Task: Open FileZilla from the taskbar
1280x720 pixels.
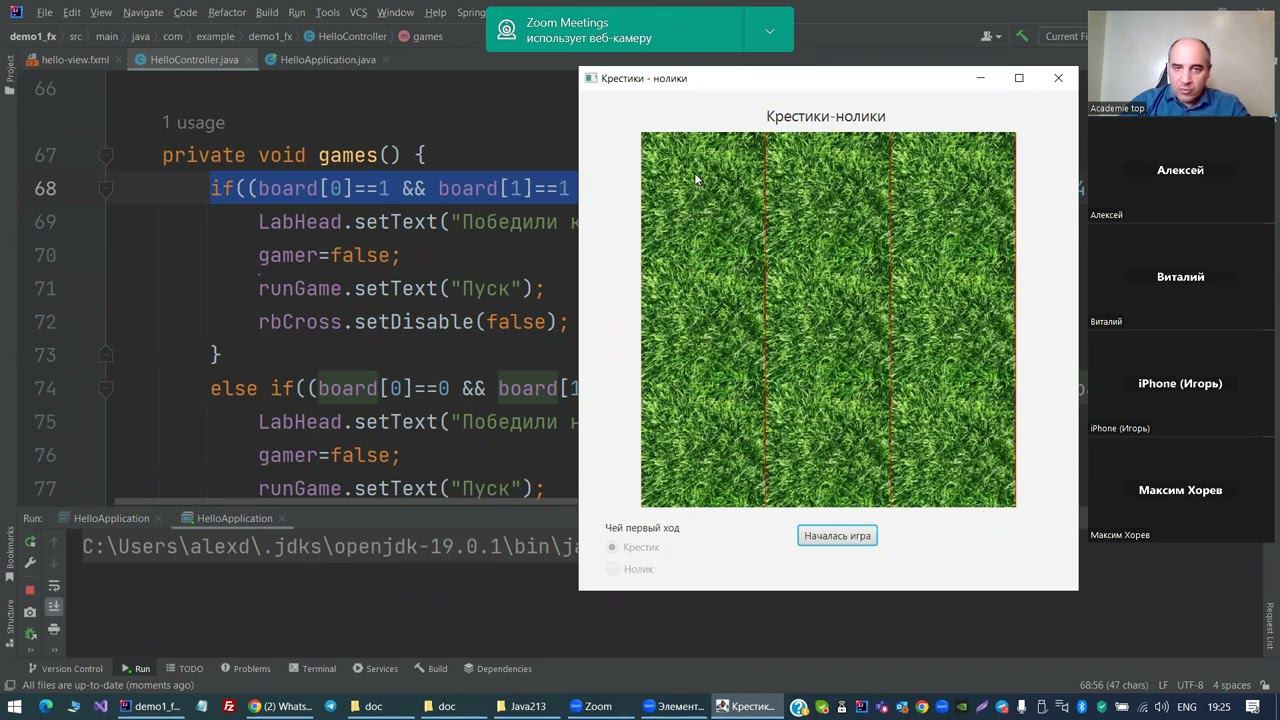Action: [229, 706]
